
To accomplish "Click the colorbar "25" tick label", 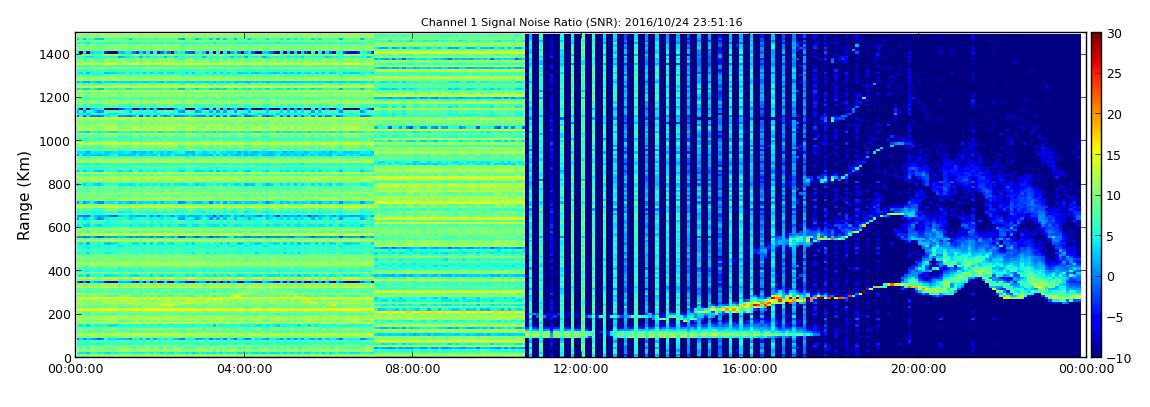I will (x=1114, y=73).
